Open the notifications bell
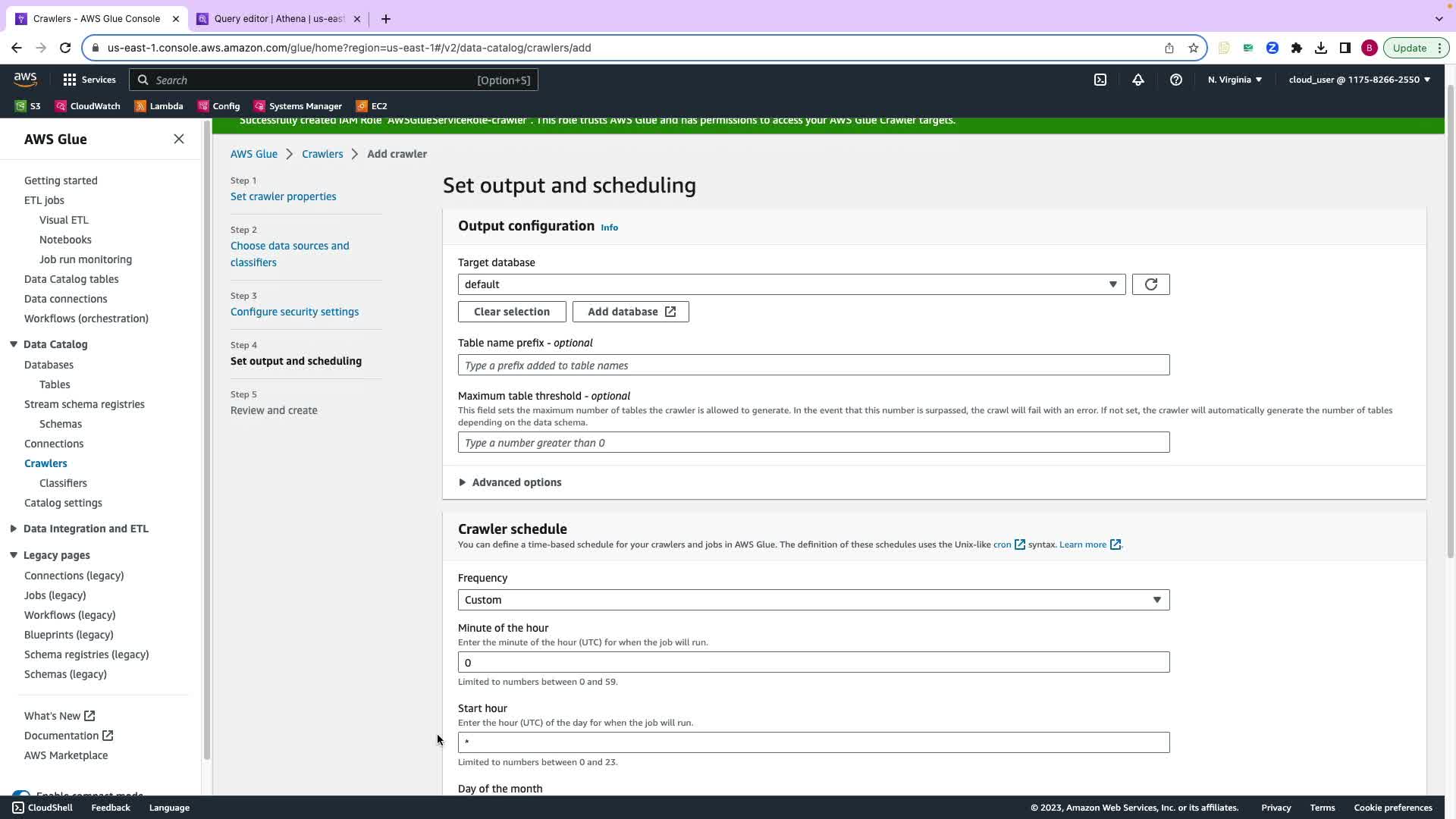This screenshot has height=819, width=1456. coord(1137,80)
